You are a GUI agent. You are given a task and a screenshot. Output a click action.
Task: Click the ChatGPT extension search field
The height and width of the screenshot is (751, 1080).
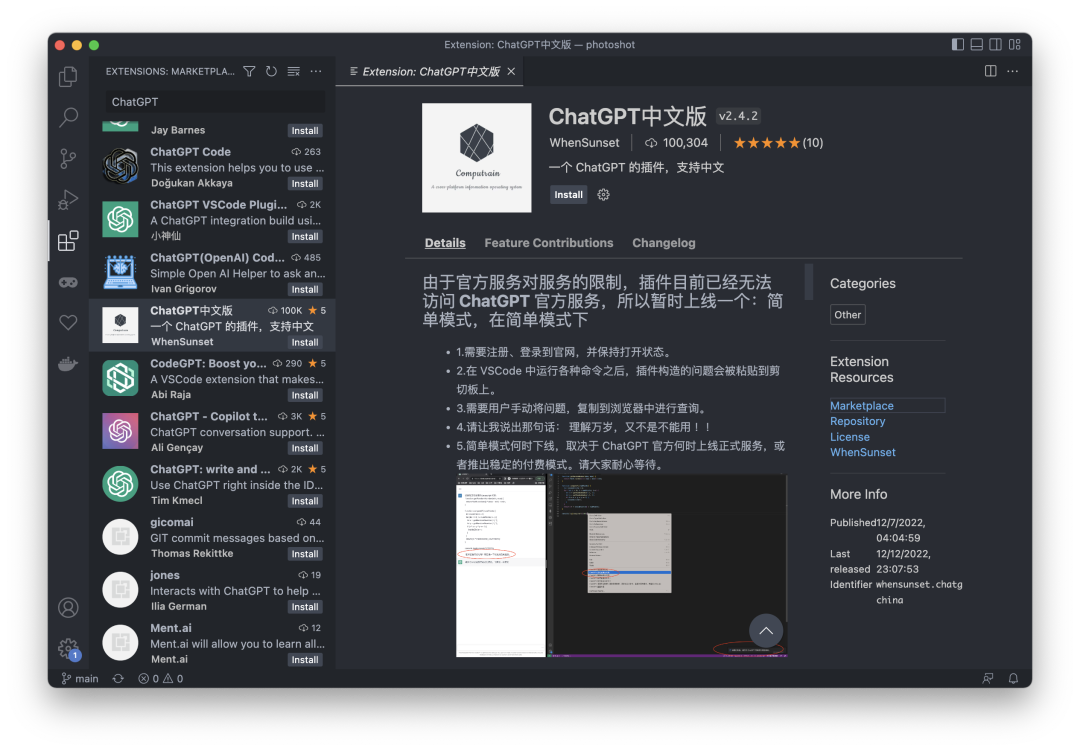pyautogui.click(x=214, y=102)
